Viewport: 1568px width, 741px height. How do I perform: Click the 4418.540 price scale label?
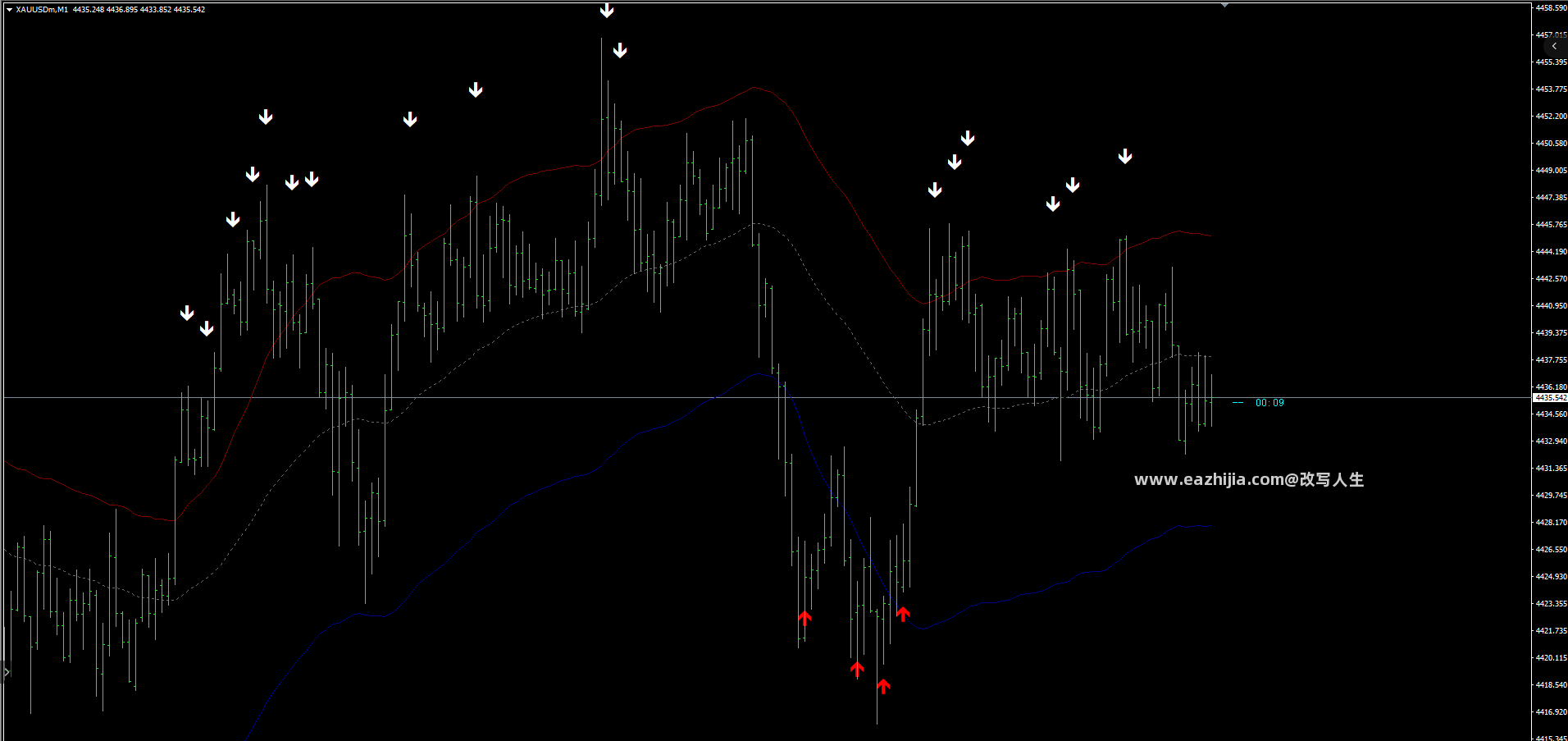1551,685
